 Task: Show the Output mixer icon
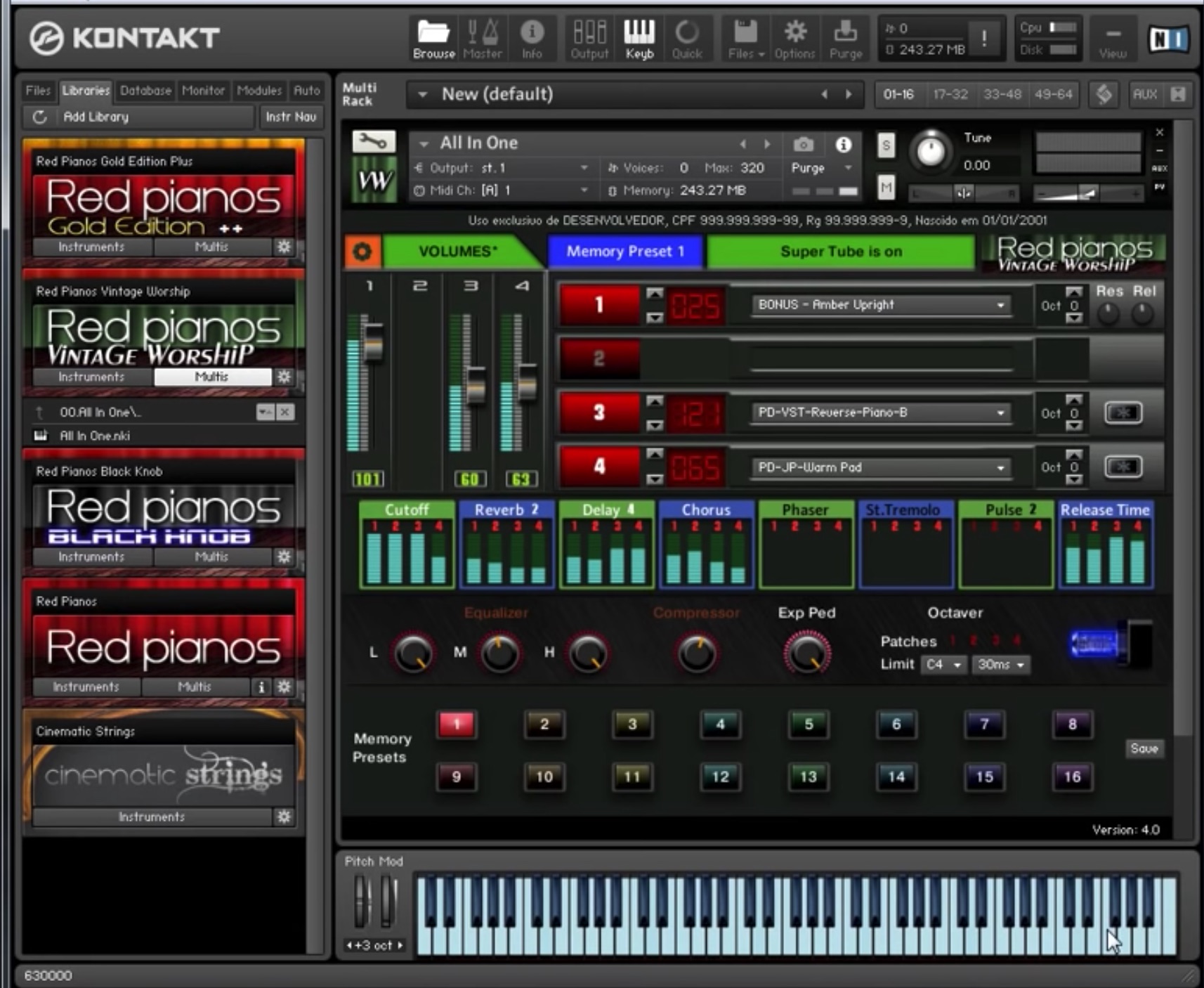click(589, 39)
